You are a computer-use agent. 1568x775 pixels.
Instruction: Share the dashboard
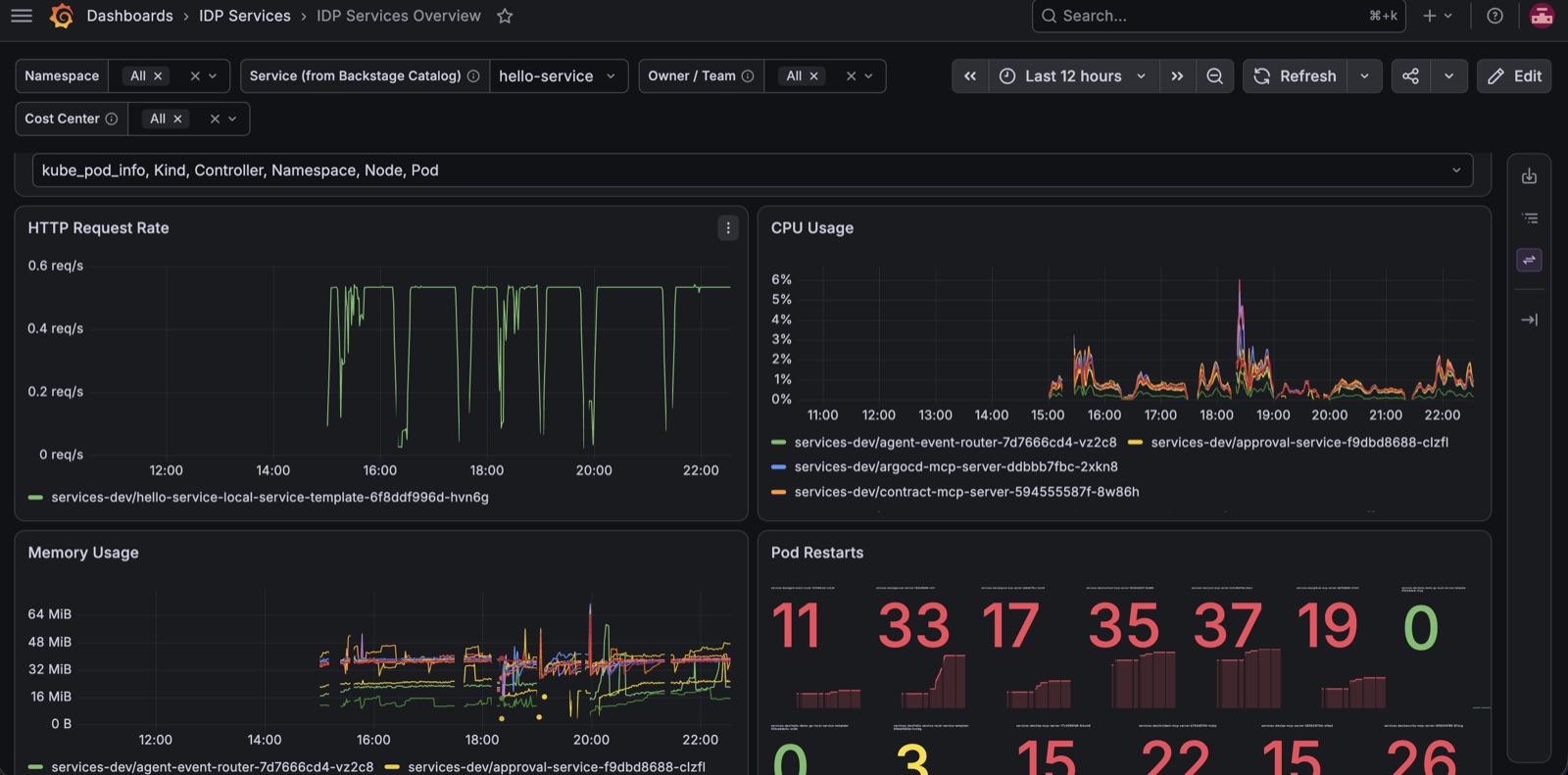[1410, 75]
